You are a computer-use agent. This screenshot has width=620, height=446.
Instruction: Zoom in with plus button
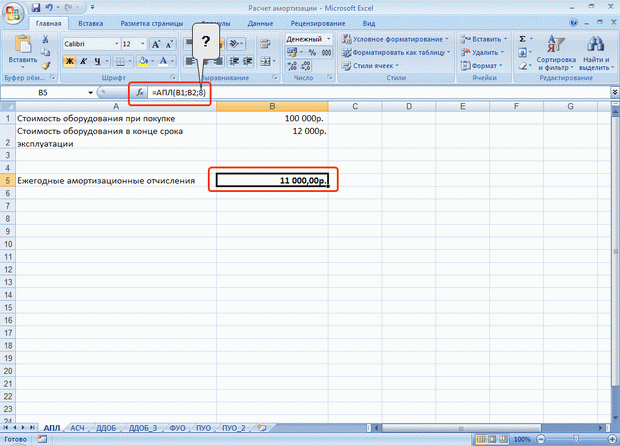click(x=612, y=439)
